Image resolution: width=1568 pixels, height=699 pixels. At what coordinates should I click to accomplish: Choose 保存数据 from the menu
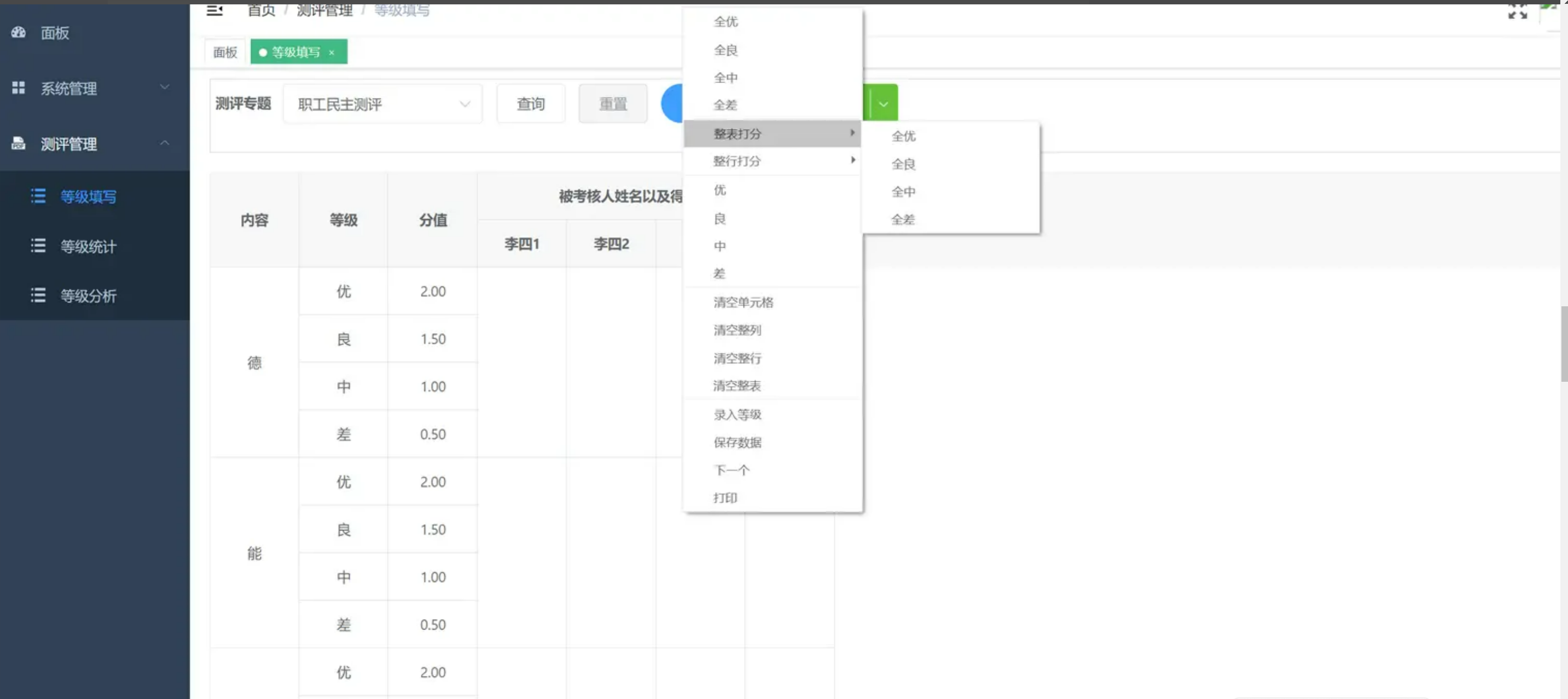[x=736, y=442]
